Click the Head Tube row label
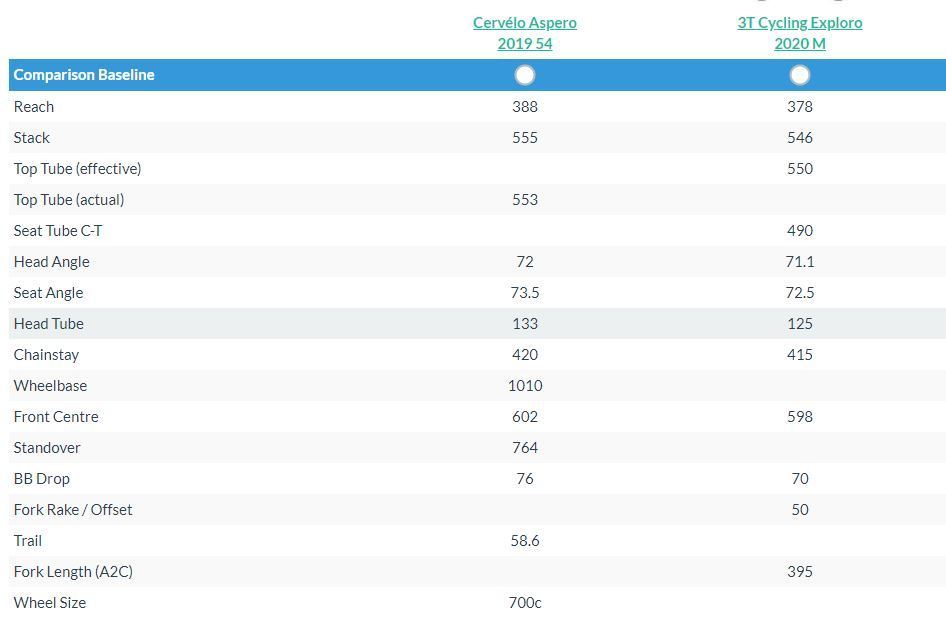Viewport: 946px width, 617px height. [48, 324]
